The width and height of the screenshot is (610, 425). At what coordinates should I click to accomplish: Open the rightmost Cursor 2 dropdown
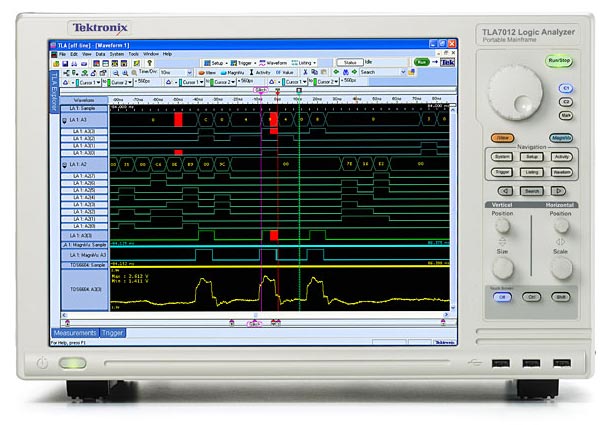click(x=327, y=82)
